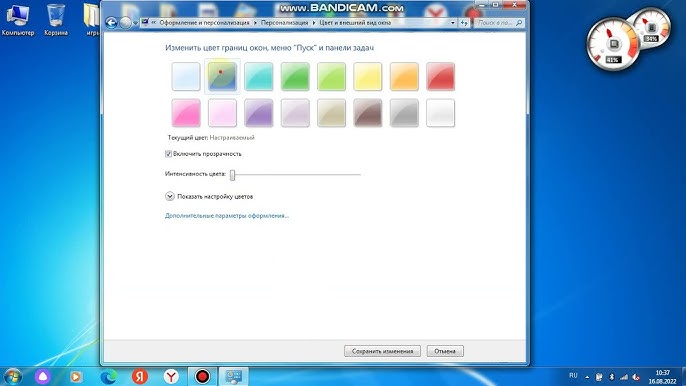
Task: Open the network signal tray icon
Action: pos(624,377)
